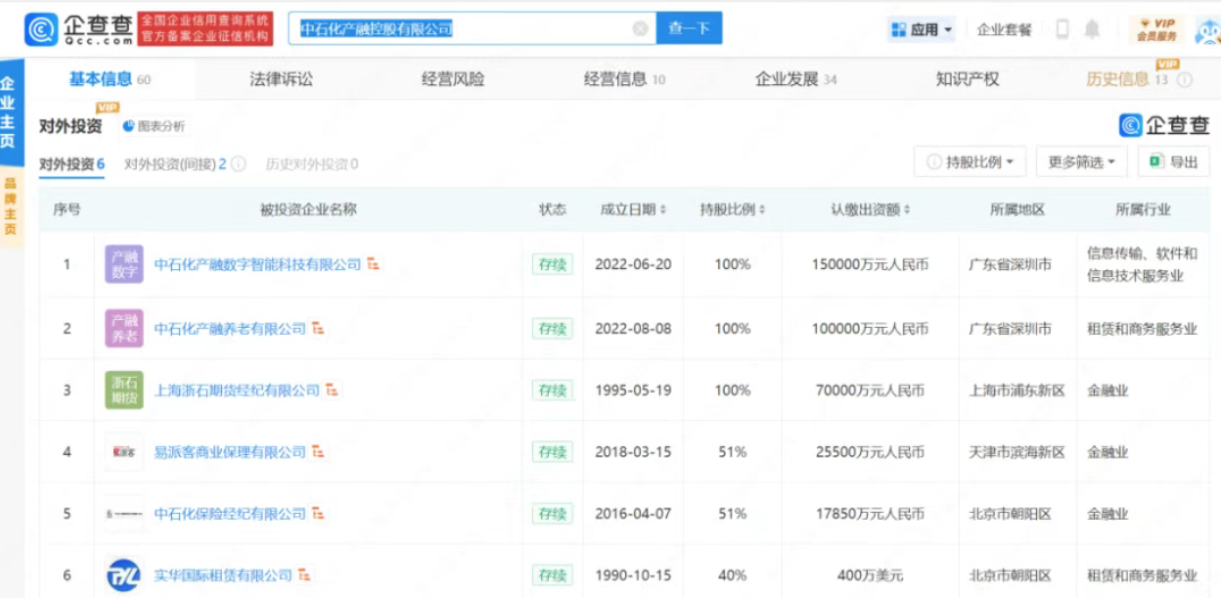
Task: Click info icon beside 对外投资(间接)
Action: [x=238, y=164]
